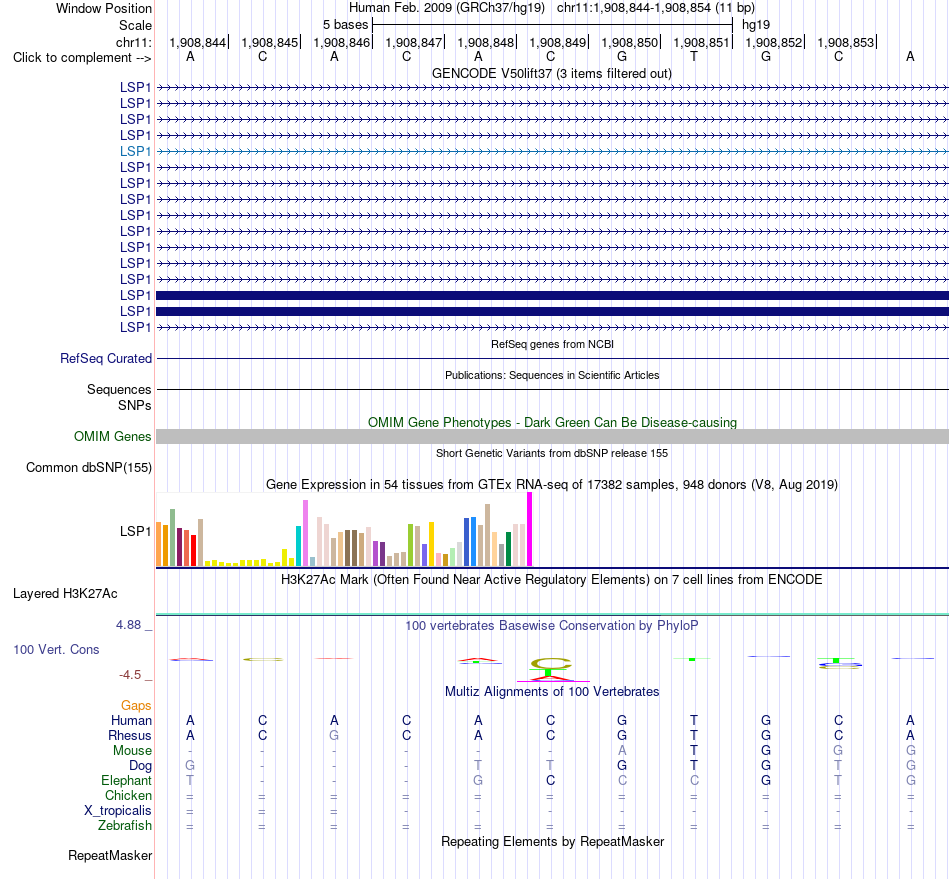This screenshot has height=879, width=950.
Task: Click the faded A in the Mouse row
Action: pyautogui.click(x=622, y=751)
